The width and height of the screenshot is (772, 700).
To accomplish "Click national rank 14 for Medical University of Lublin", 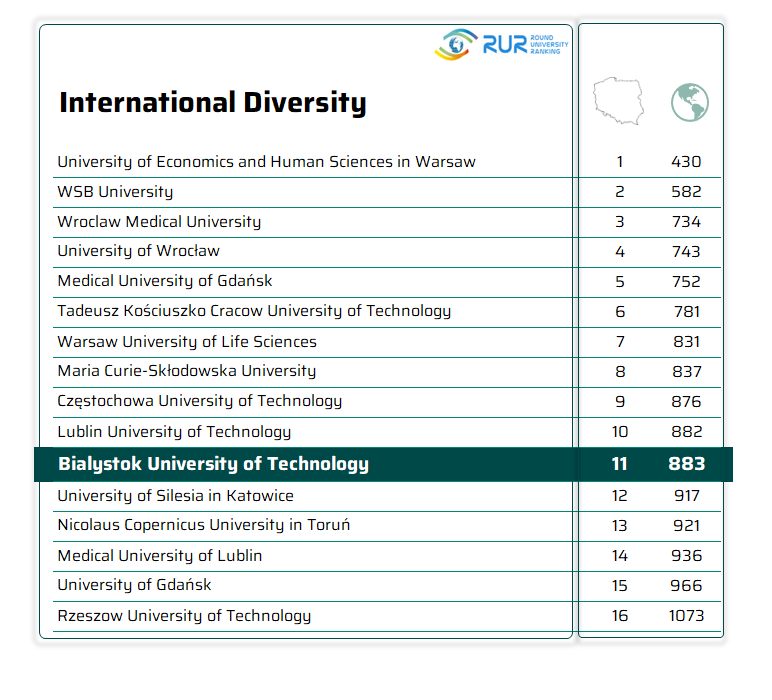I will point(620,556).
